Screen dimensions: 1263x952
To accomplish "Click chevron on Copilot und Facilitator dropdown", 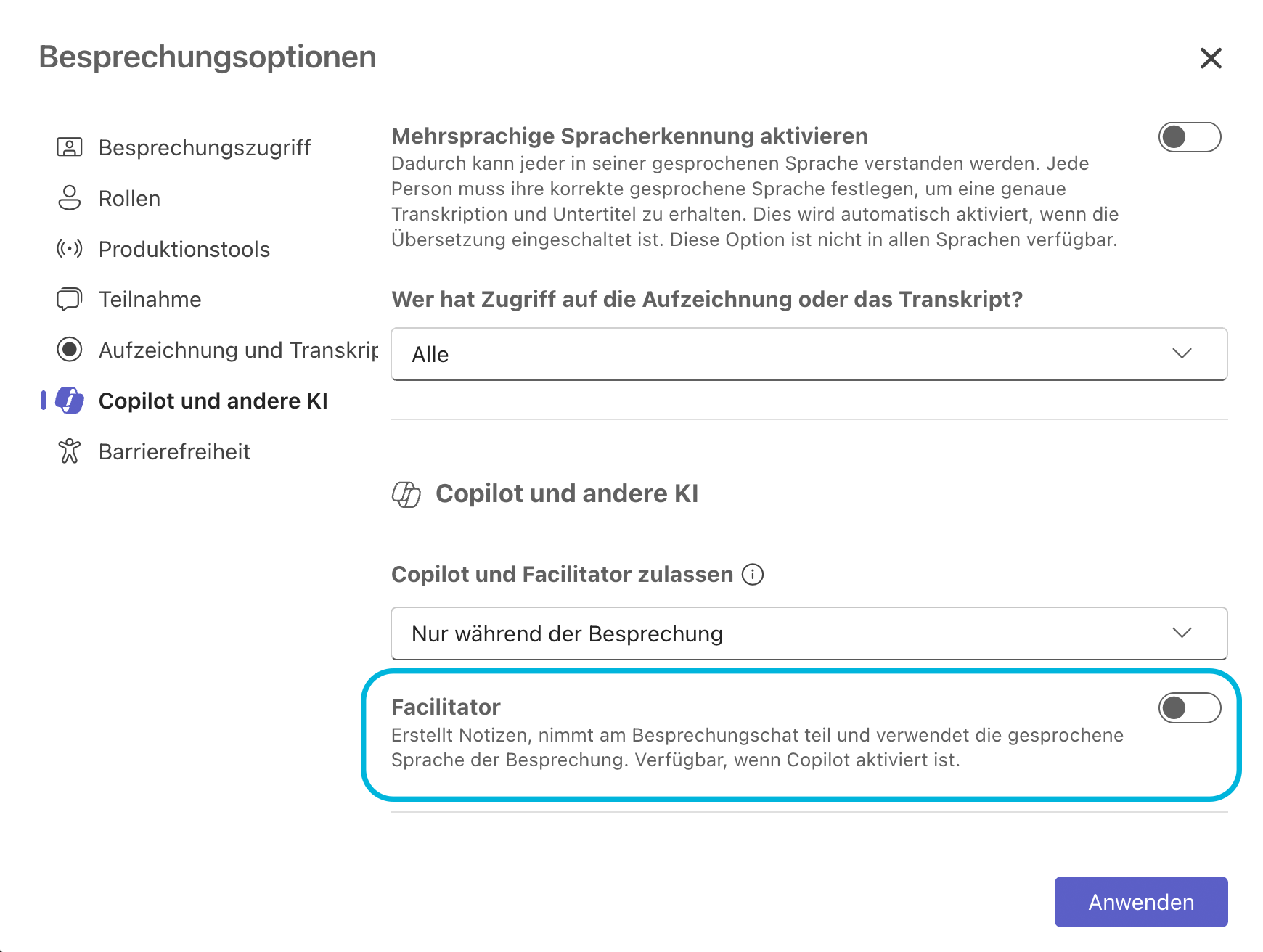I will [x=1182, y=633].
